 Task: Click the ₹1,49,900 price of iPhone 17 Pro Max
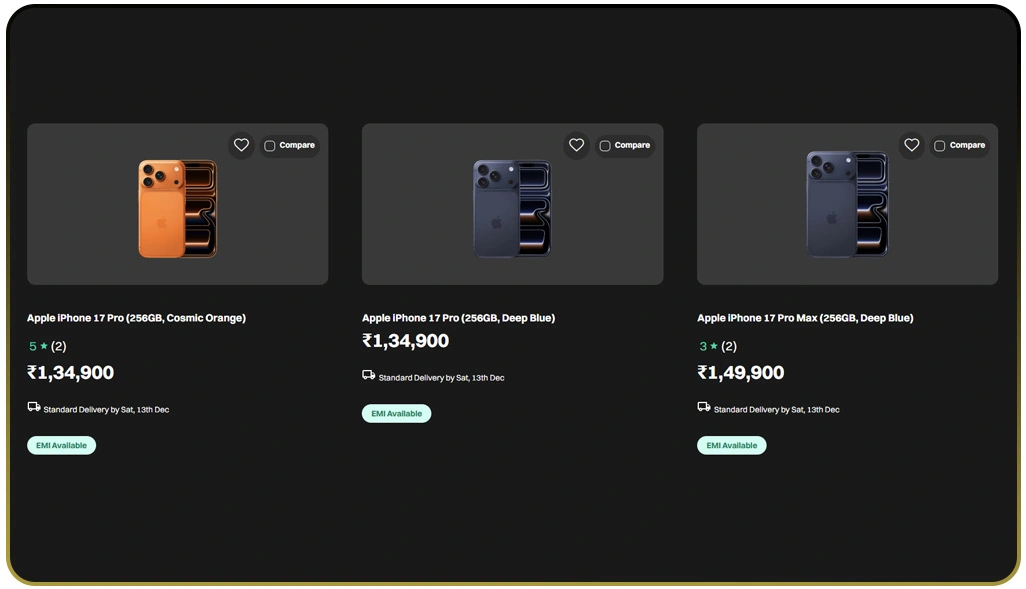[x=740, y=373]
